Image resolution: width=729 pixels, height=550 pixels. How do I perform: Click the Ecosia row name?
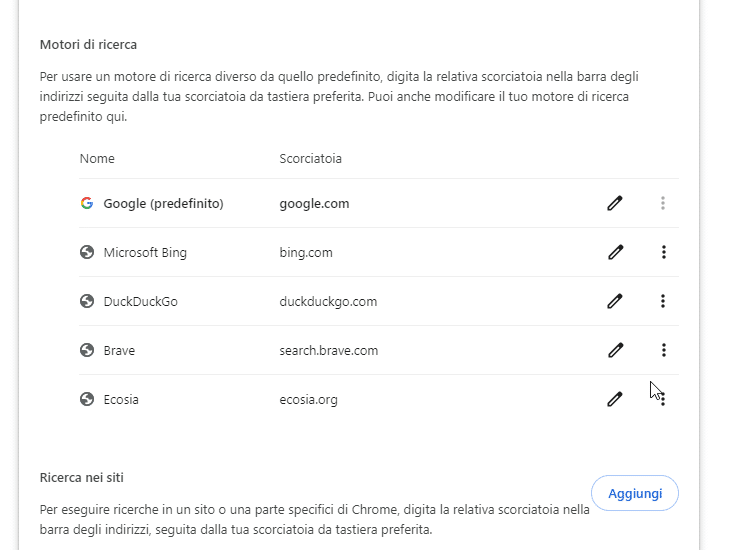click(x=121, y=399)
